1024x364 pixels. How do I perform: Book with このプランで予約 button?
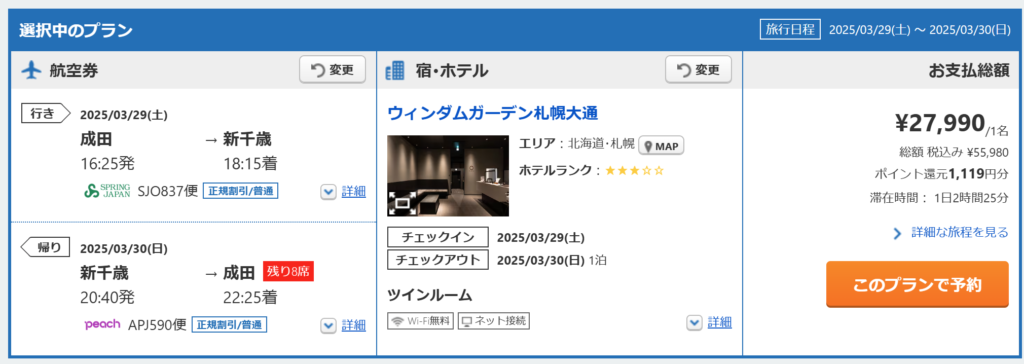tap(917, 284)
